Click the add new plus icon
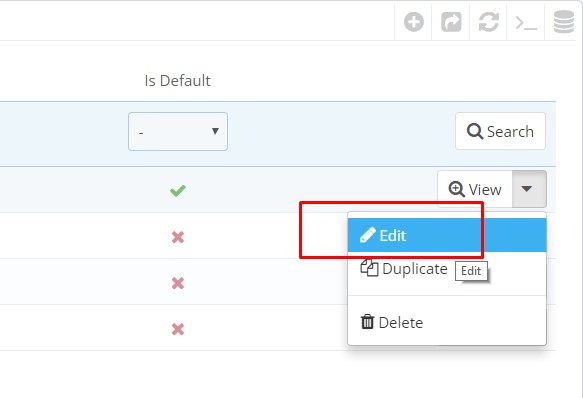This screenshot has width=583, height=398. pos(413,22)
